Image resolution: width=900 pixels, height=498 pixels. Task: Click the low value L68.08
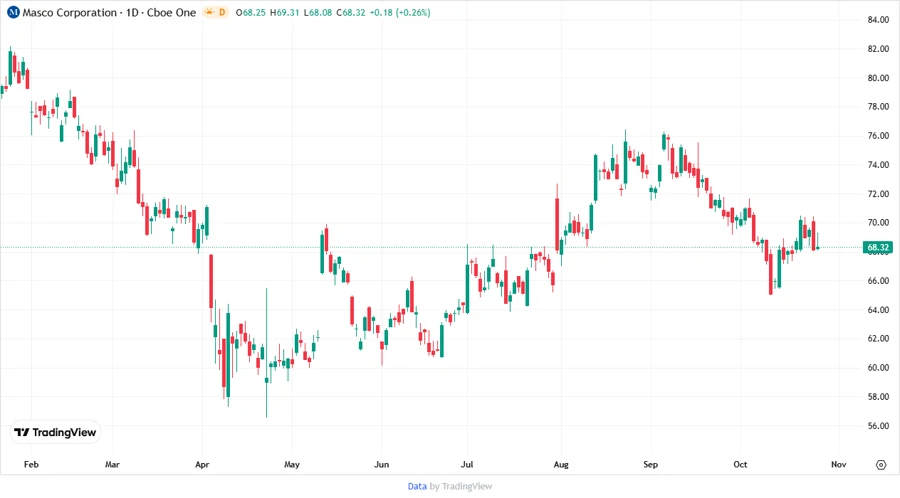318,12
